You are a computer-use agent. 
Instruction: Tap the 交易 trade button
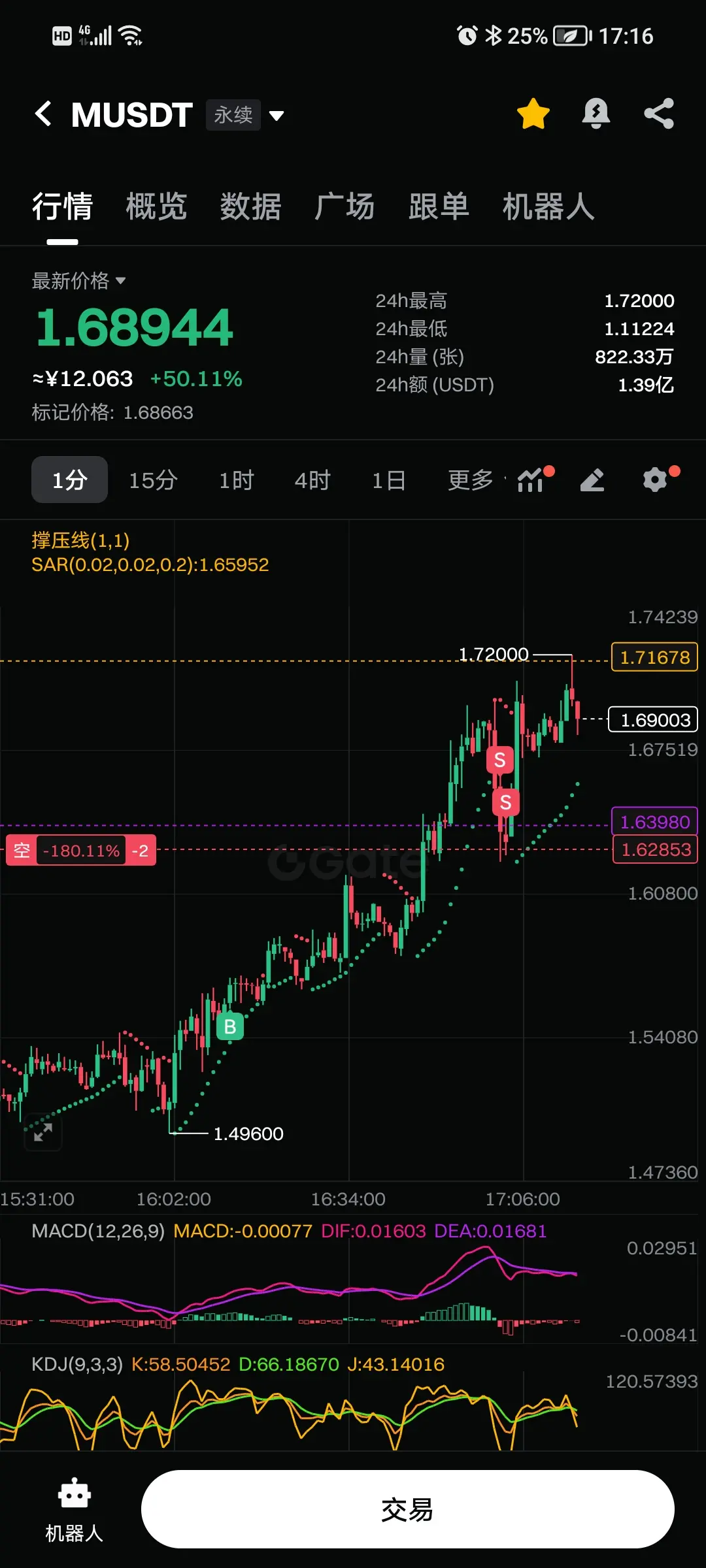[407, 1509]
